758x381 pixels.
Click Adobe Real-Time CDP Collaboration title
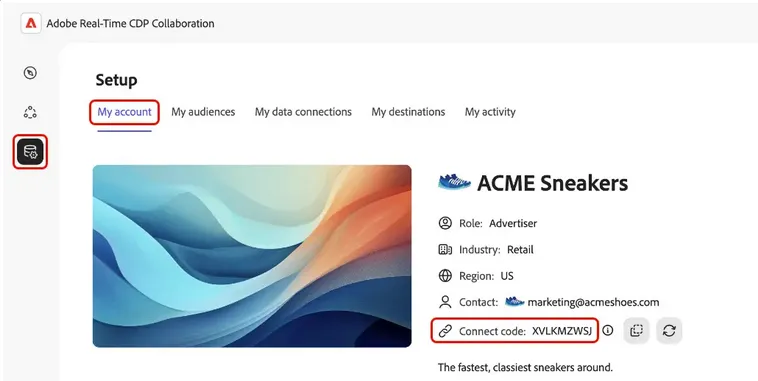point(130,23)
